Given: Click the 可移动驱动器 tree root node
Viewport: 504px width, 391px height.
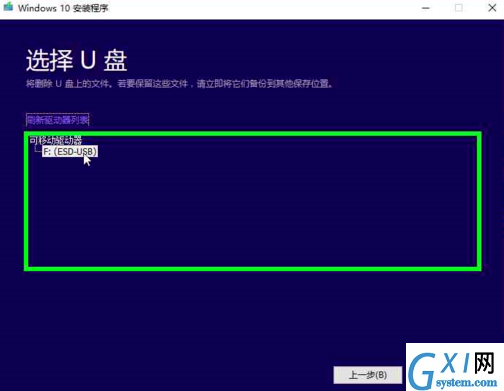Looking at the screenshot, I should click(x=55, y=140).
